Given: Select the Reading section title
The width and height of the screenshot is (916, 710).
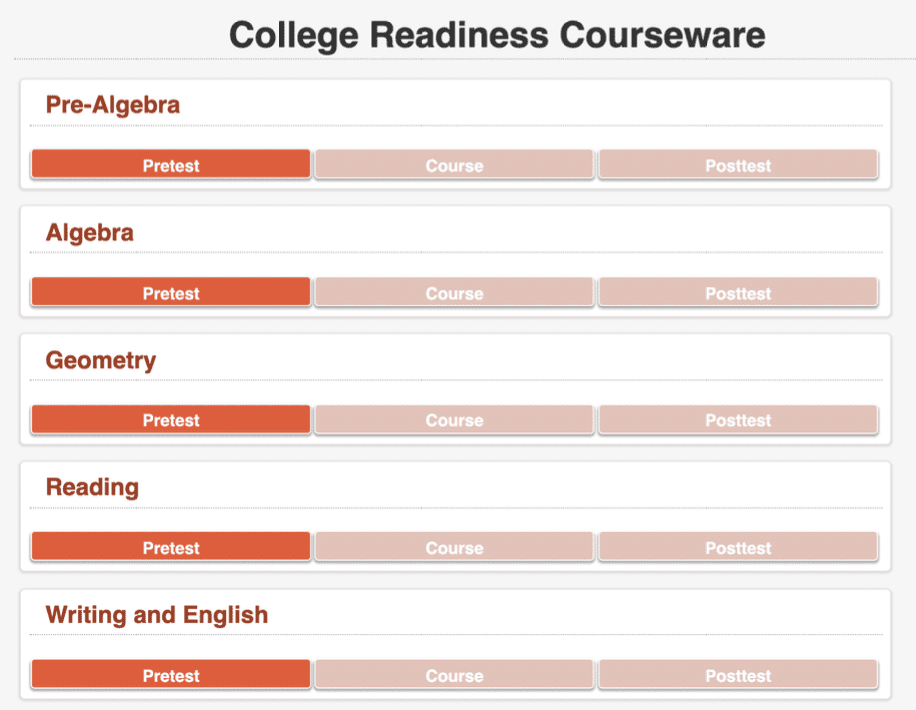Looking at the screenshot, I should 92,488.
